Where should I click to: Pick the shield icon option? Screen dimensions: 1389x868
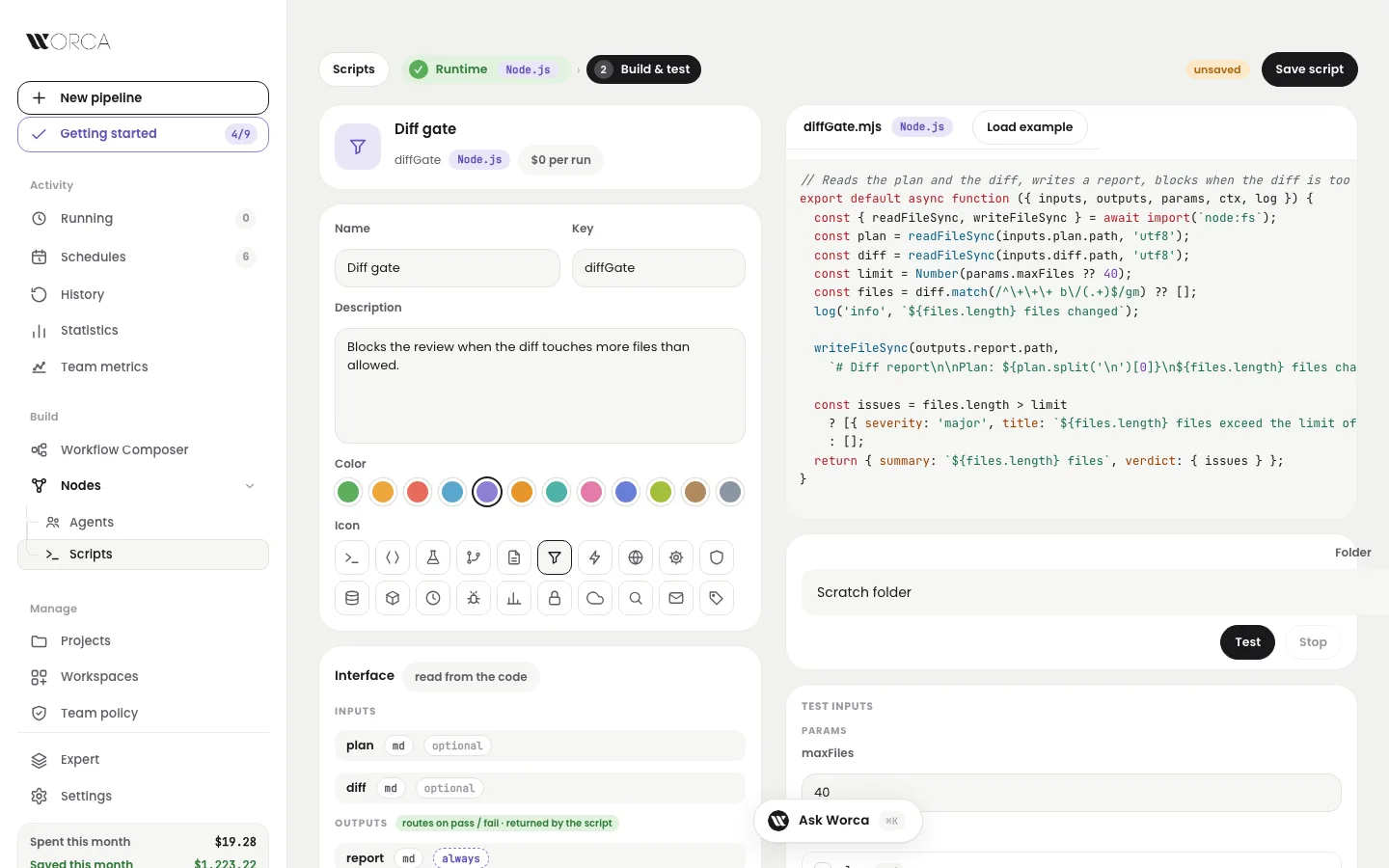click(x=717, y=557)
